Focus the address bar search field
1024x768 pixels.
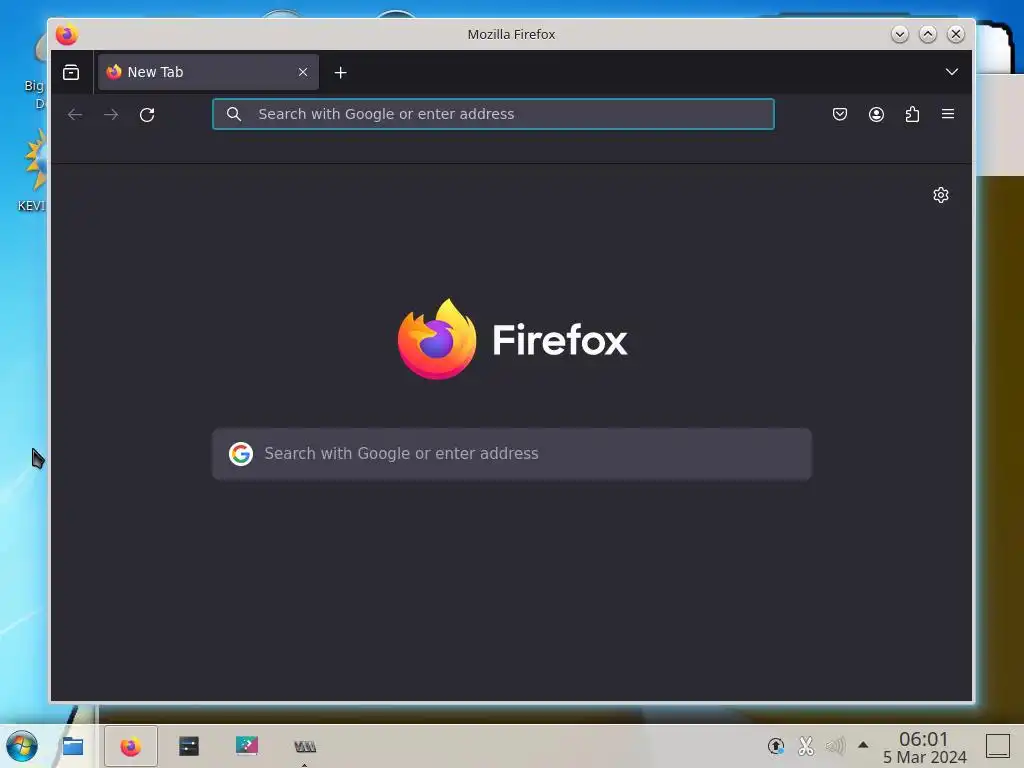click(493, 114)
